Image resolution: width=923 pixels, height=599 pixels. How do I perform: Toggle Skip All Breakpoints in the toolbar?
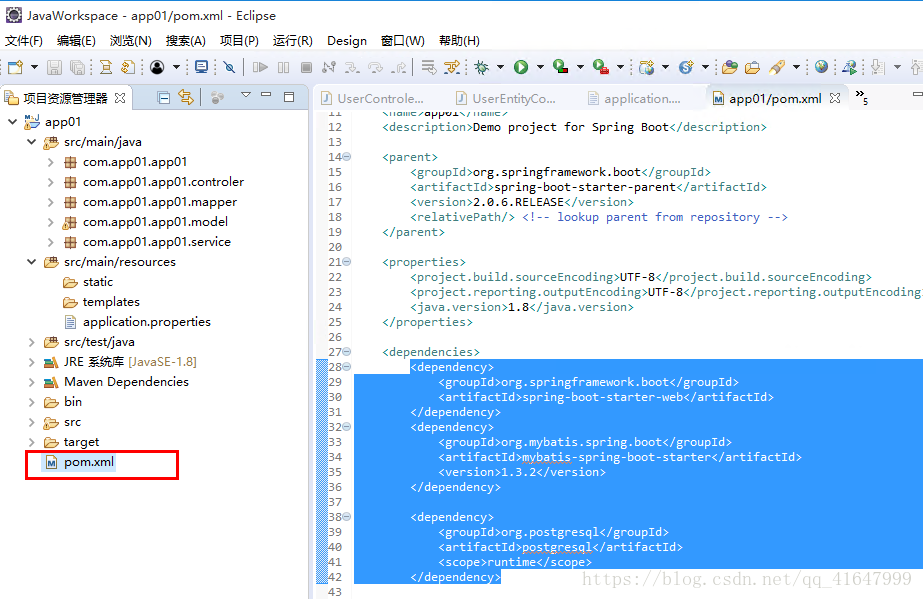[229, 67]
